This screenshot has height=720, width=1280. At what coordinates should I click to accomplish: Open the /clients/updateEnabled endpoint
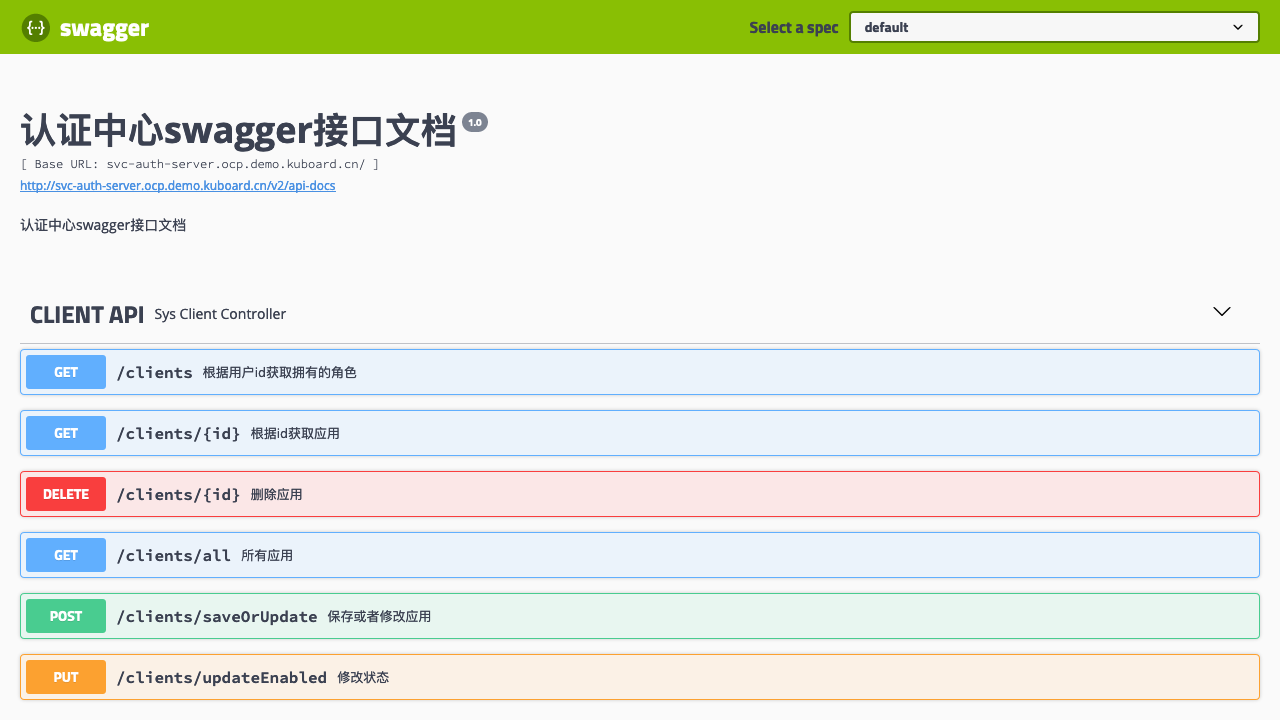coord(222,677)
